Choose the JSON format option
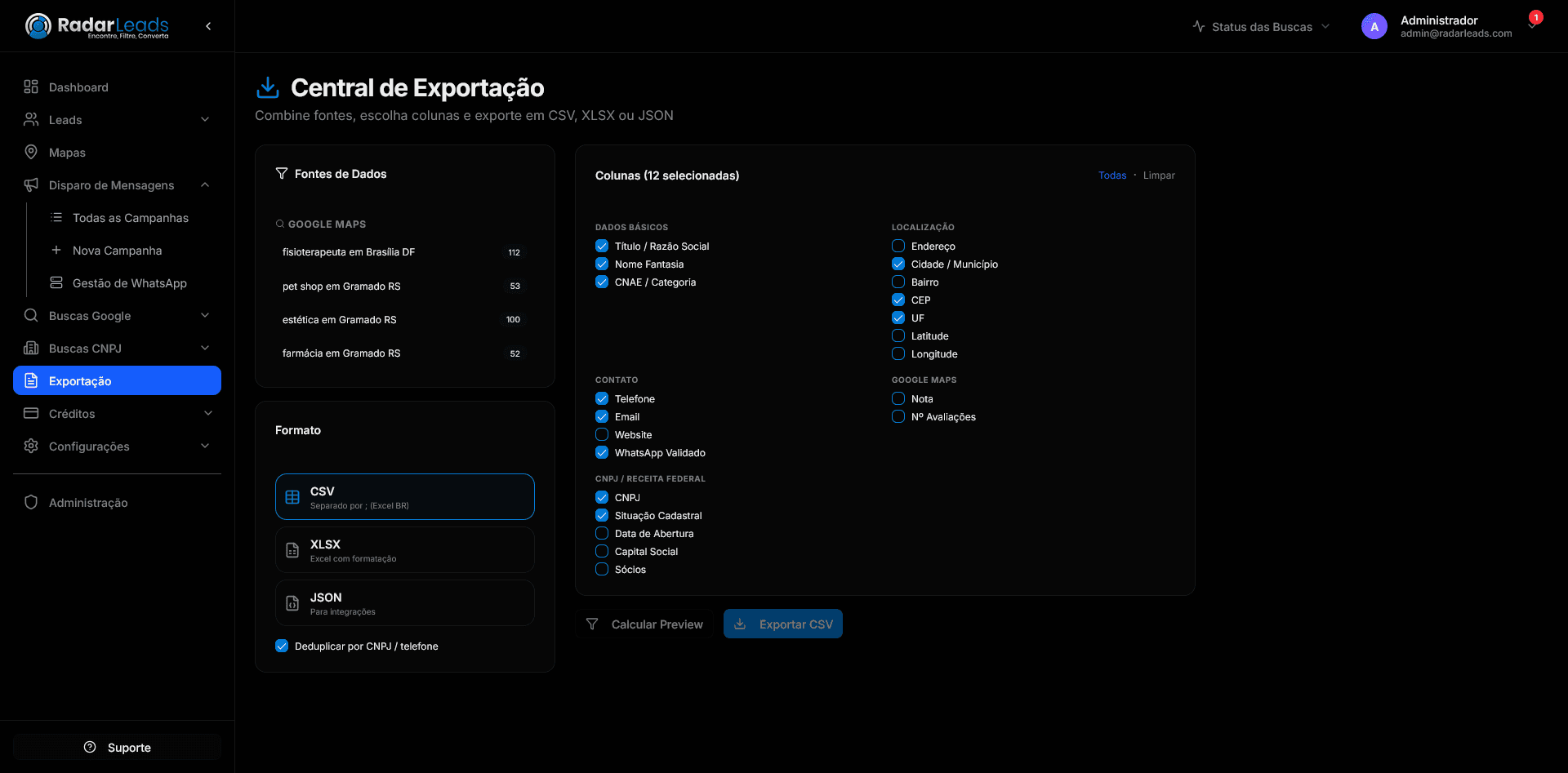The height and width of the screenshot is (773, 1568). pos(405,603)
